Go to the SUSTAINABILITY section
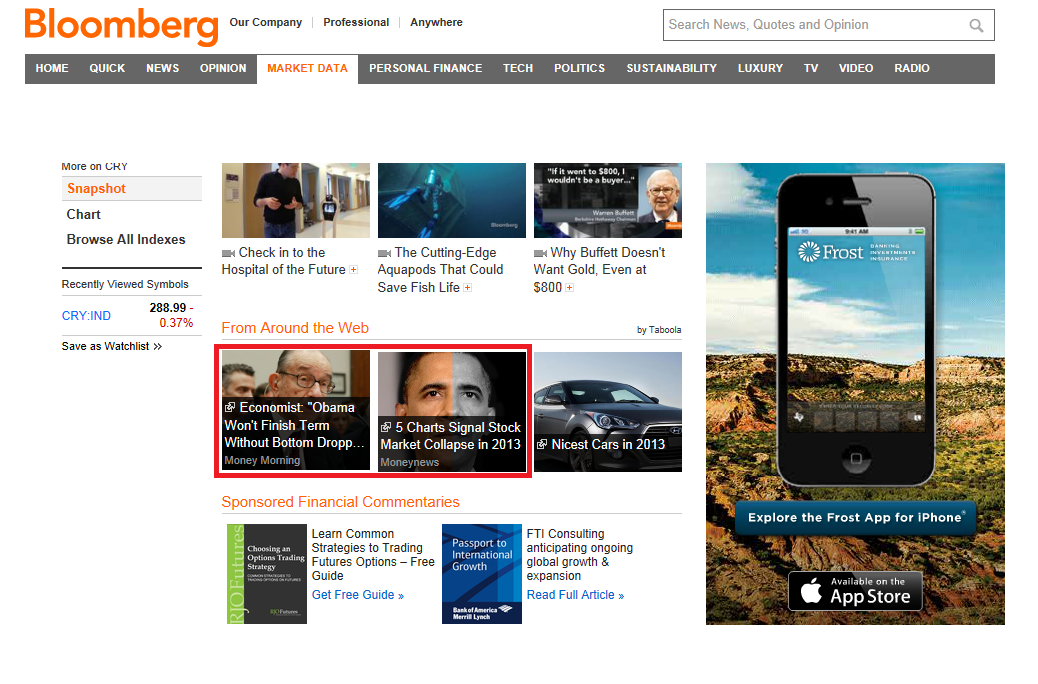Screen dimensions: 1038x684 click(x=671, y=69)
